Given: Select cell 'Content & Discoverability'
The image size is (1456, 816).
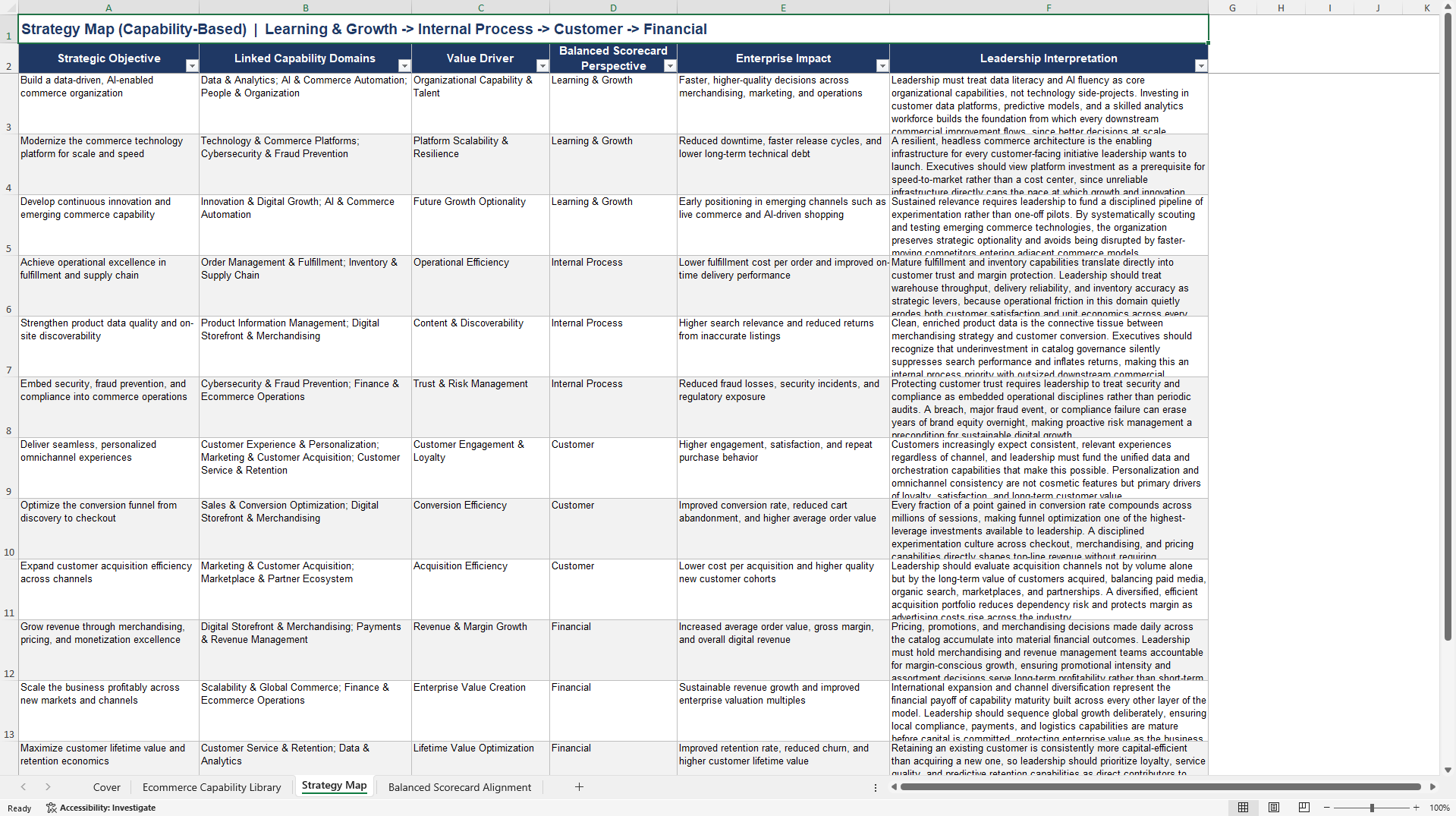Looking at the screenshot, I should (x=481, y=347).
